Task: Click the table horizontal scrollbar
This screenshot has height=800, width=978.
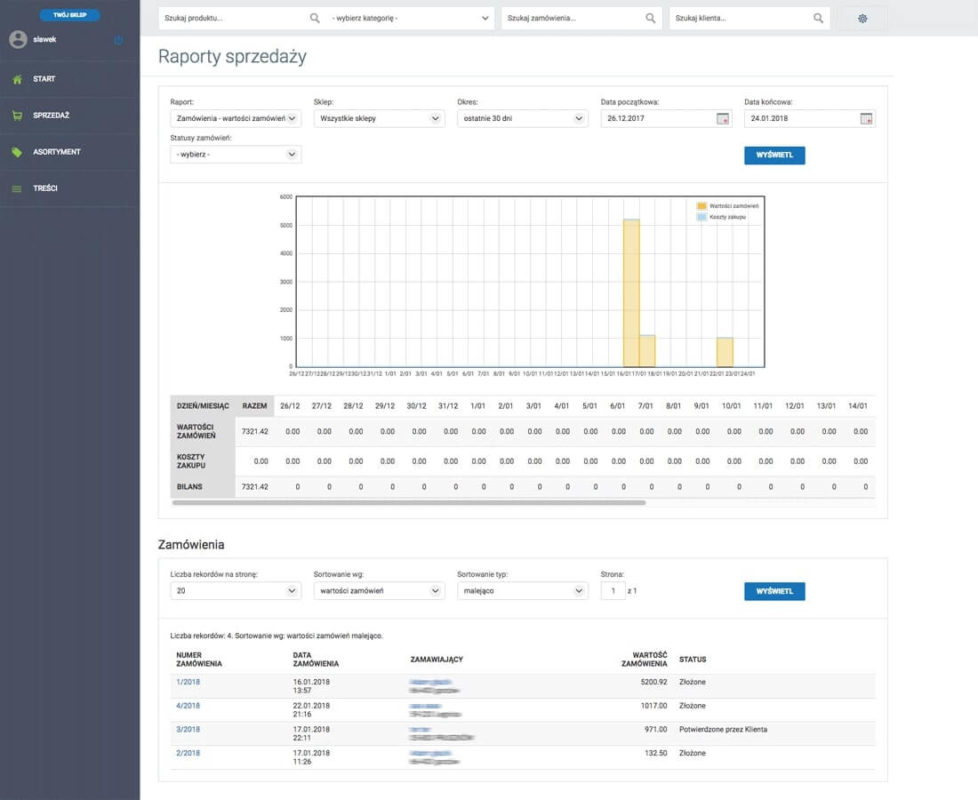Action: [409, 502]
